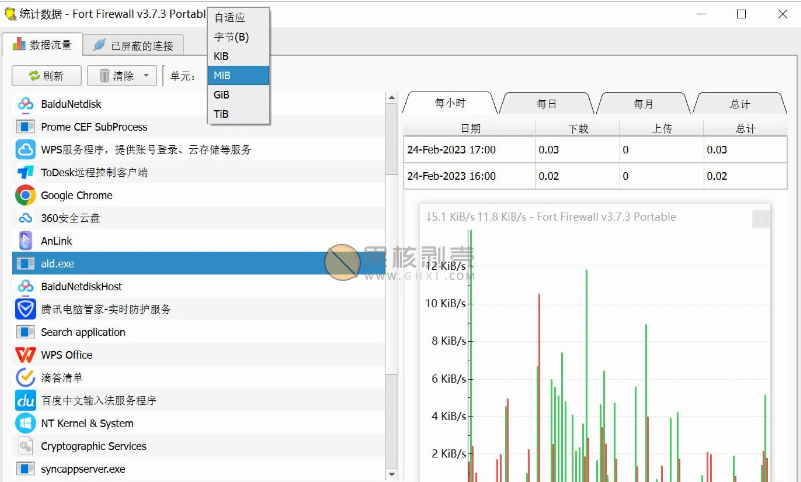Select syncappserver.exe in the app list

point(198,469)
